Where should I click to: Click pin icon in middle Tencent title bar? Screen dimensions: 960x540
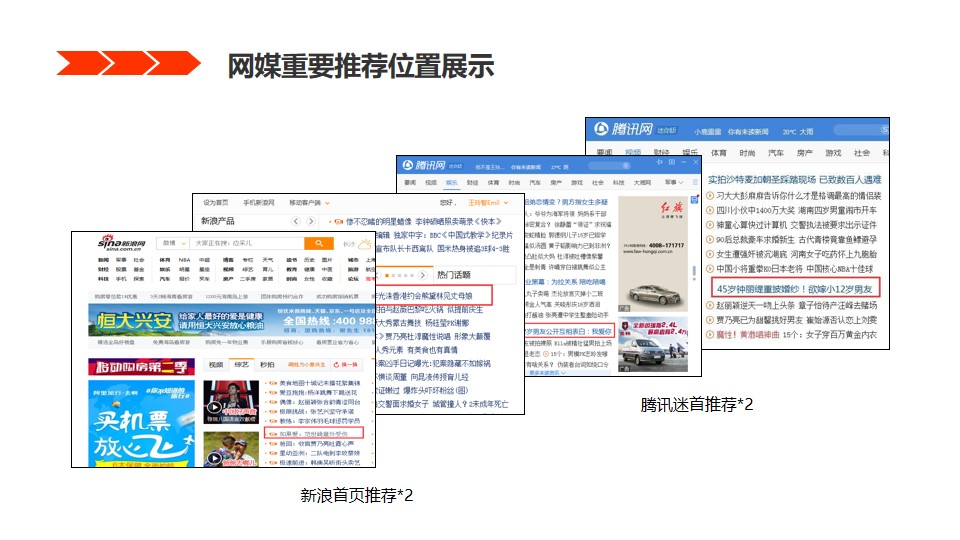tap(659, 162)
